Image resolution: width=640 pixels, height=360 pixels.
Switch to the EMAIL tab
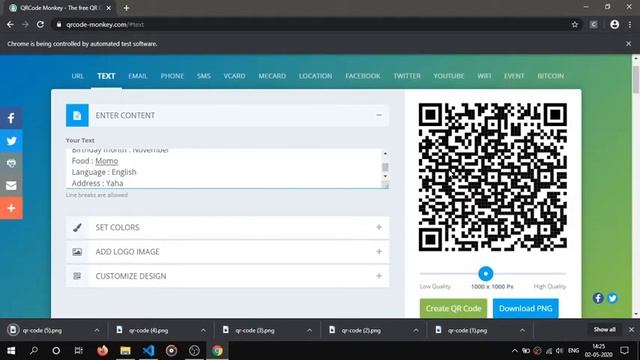tap(138, 76)
